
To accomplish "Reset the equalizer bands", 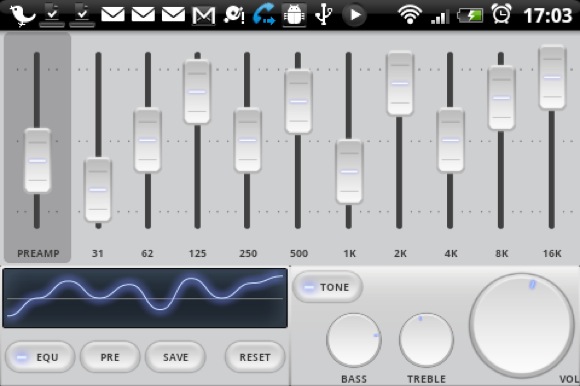I will (255, 357).
